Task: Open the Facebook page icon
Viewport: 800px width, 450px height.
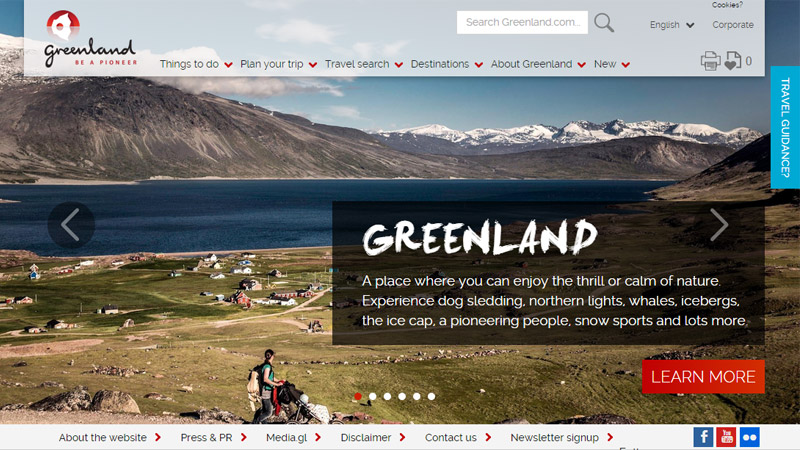Action: tap(703, 437)
